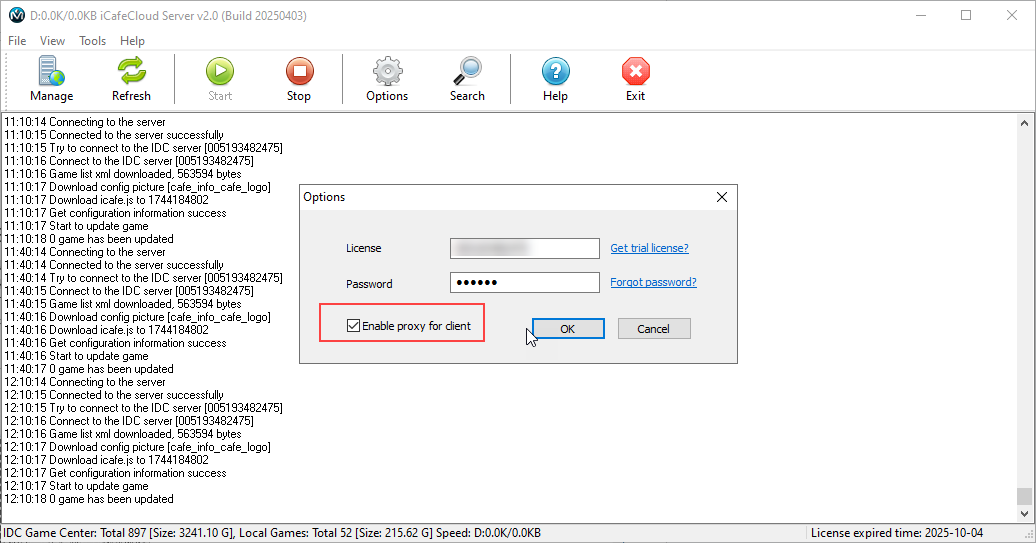Click the red Exit icon
This screenshot has width=1036, height=543.
click(x=636, y=72)
